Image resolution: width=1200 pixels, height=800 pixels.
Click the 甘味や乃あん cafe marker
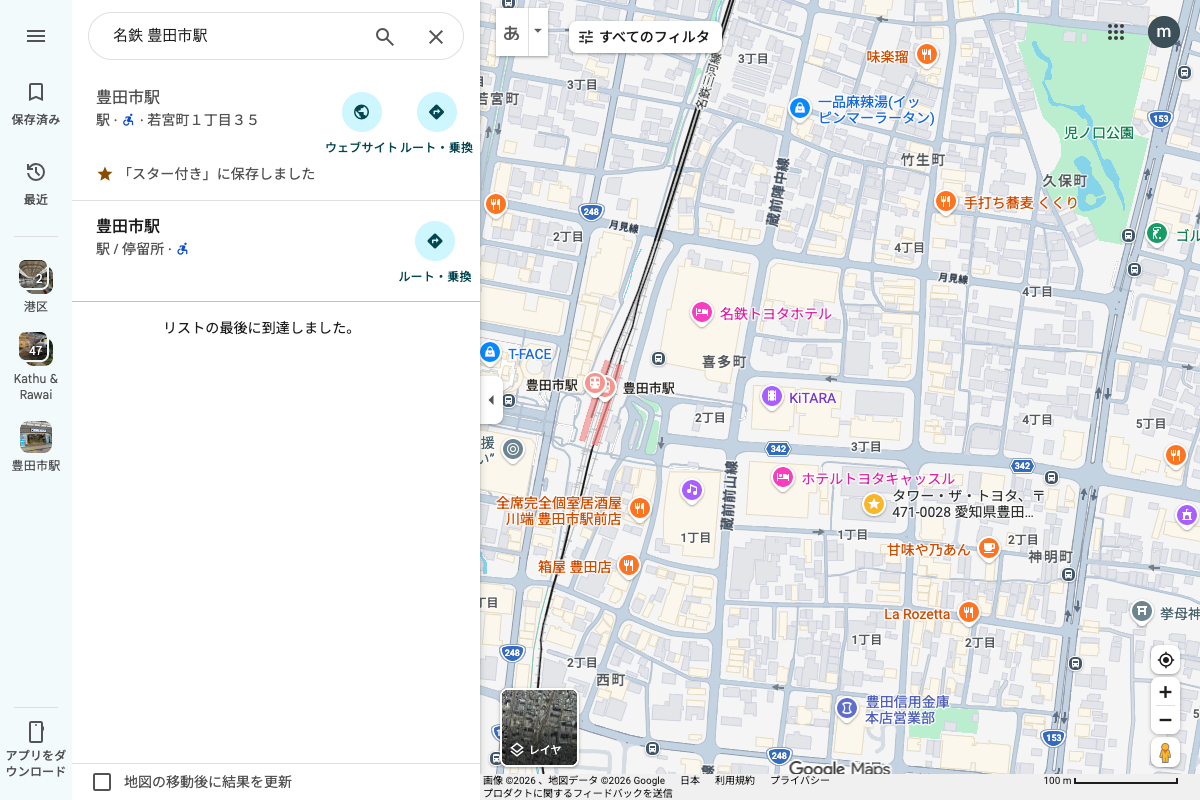pyautogui.click(x=989, y=548)
